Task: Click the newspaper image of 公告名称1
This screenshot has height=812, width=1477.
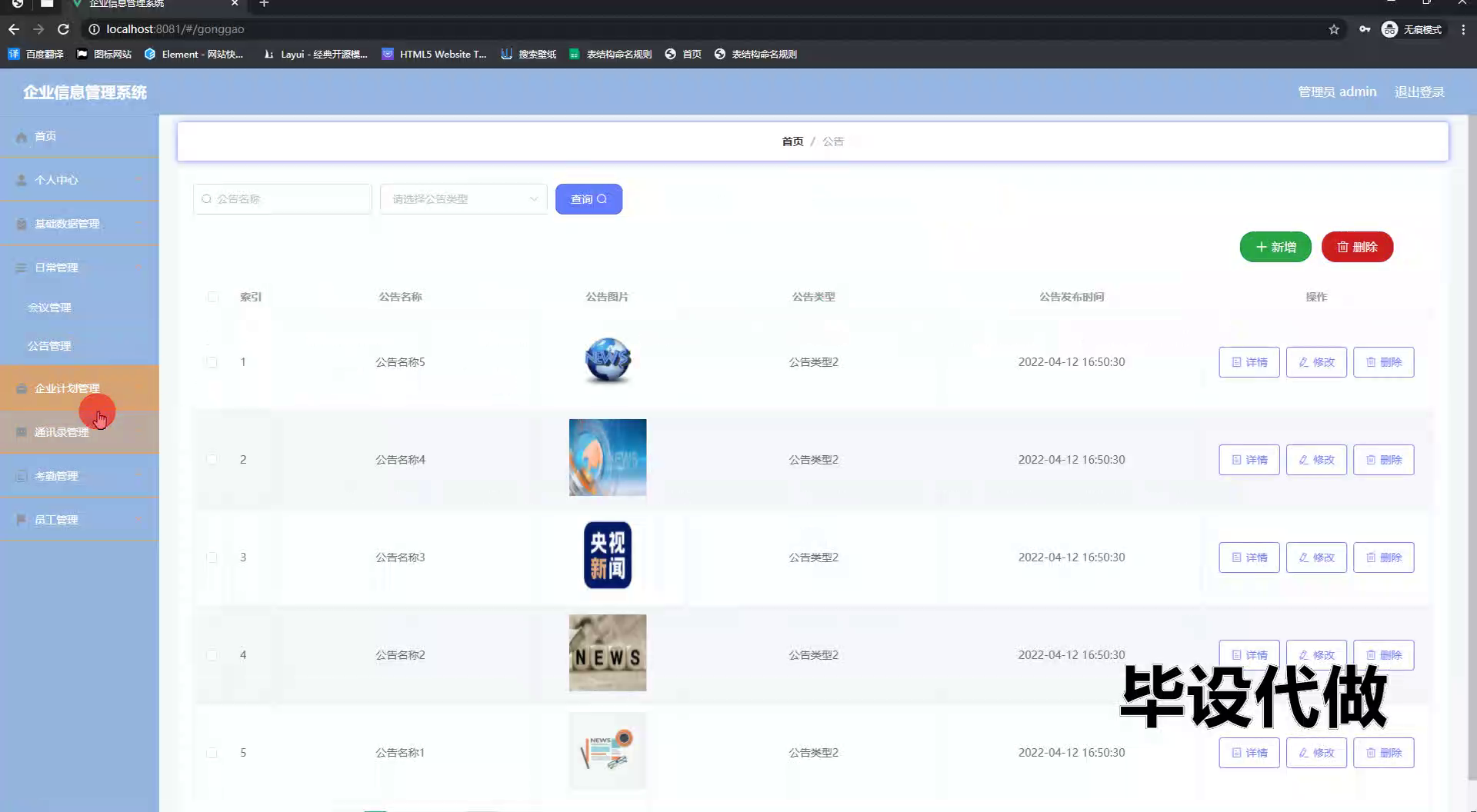Action: click(608, 750)
